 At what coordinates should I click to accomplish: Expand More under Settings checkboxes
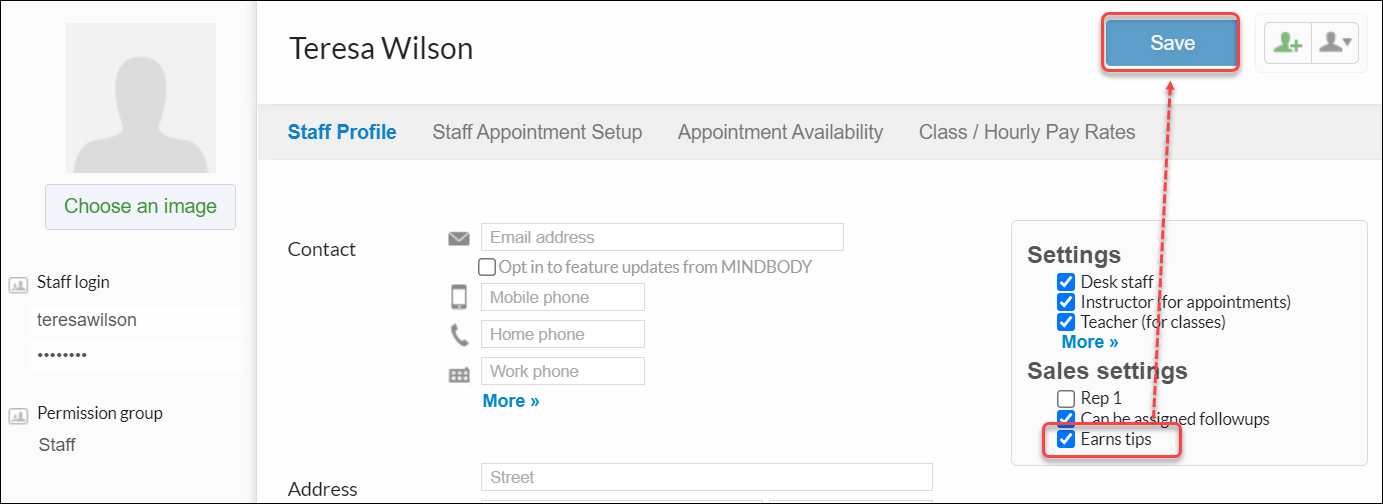pos(1090,342)
